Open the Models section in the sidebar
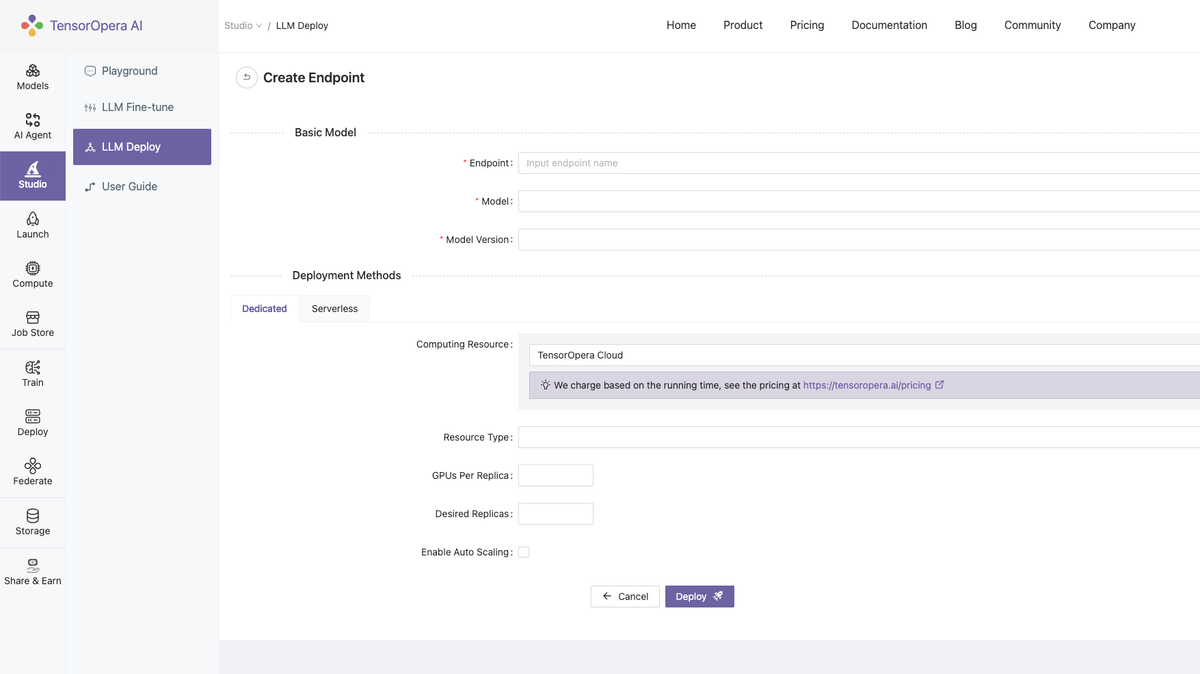Screen dimensions: 1200x674 click(32, 76)
